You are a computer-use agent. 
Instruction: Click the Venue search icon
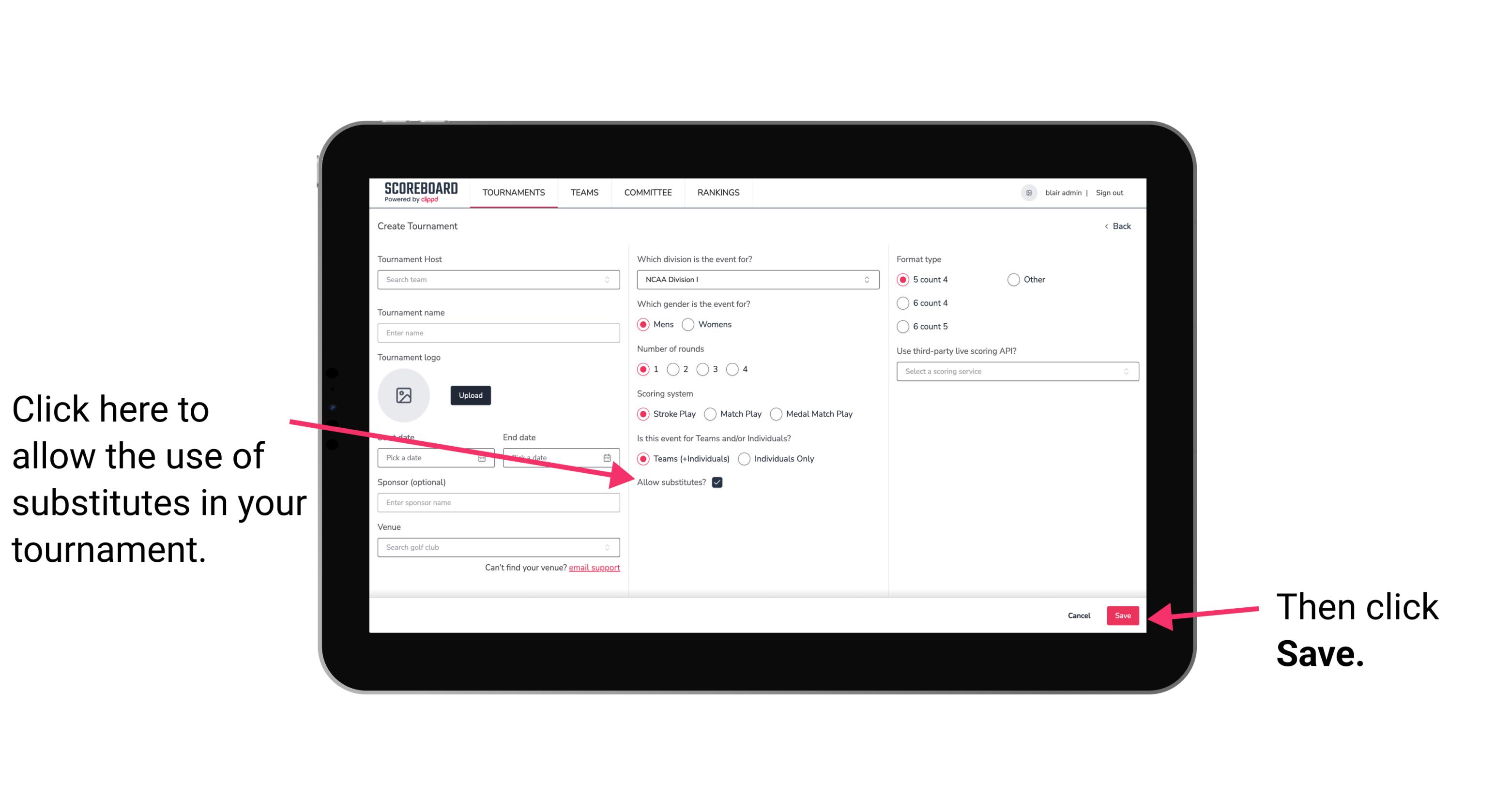tap(610, 548)
